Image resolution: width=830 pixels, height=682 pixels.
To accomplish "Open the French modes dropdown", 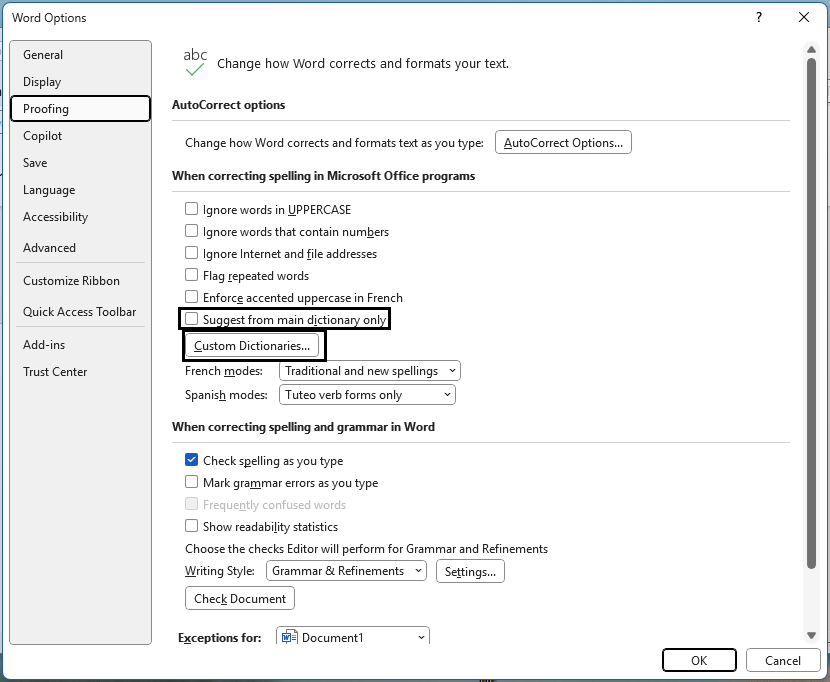I will [x=369, y=371].
